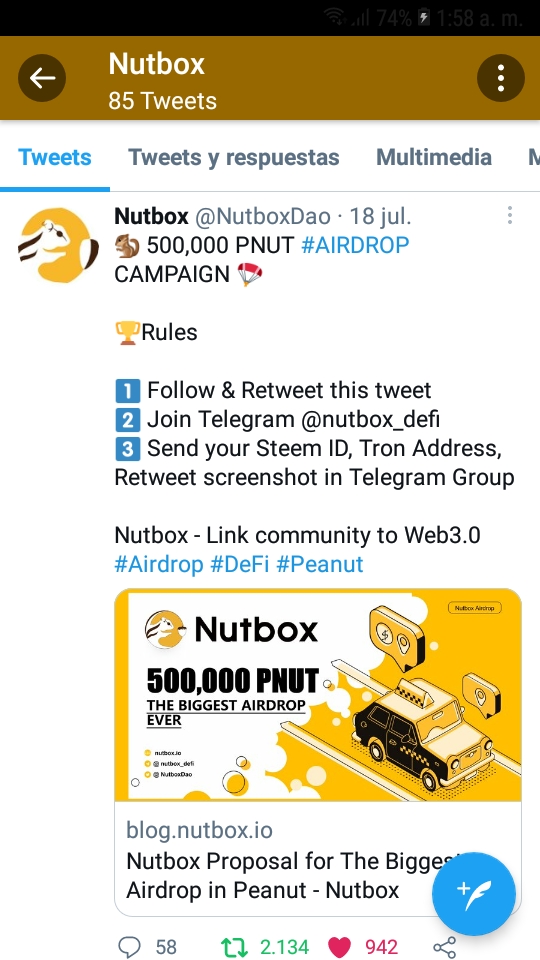
Task: Open the #AIRDROP hashtag link
Action: [355, 245]
